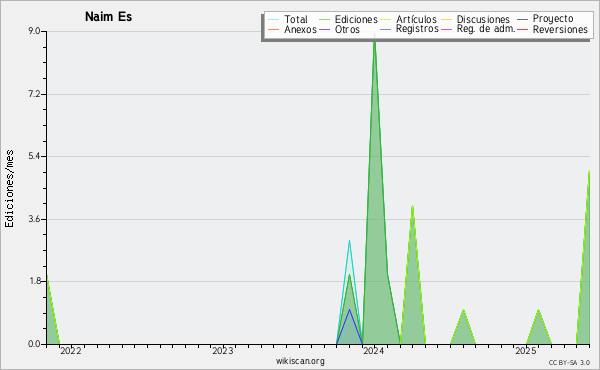Click the 0.0 y-axis value

pos(34,344)
